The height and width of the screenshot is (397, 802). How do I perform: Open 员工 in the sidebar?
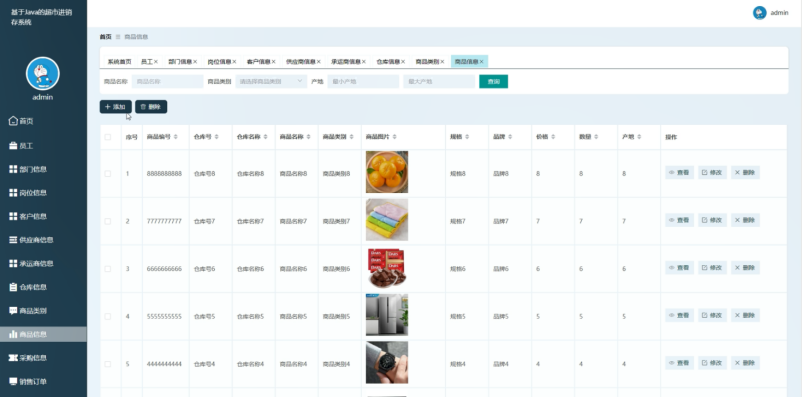[21, 146]
